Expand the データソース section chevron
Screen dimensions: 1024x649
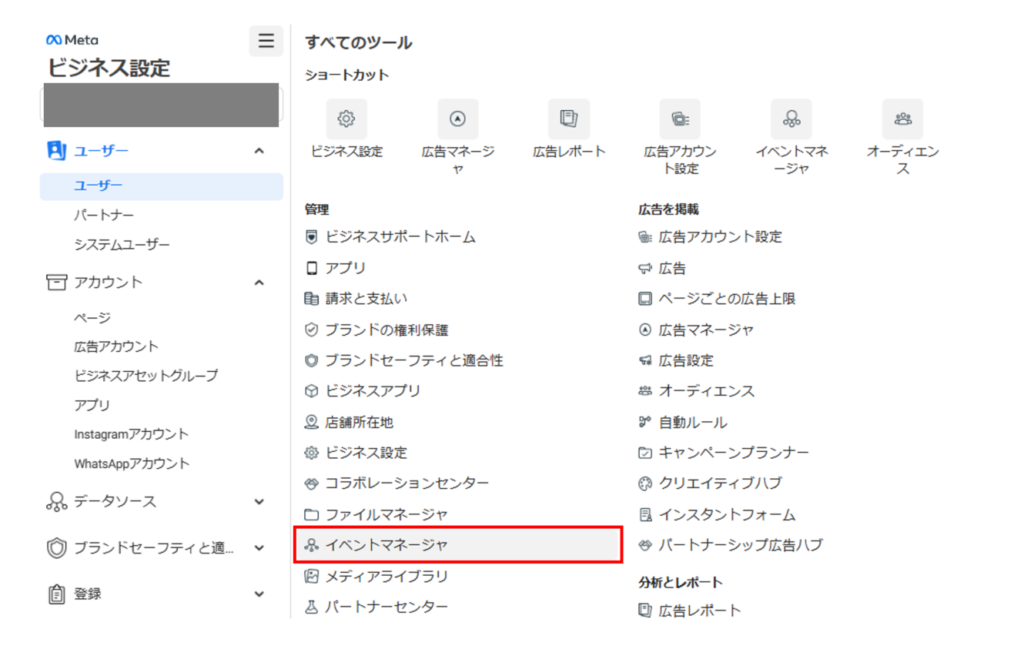(x=259, y=501)
